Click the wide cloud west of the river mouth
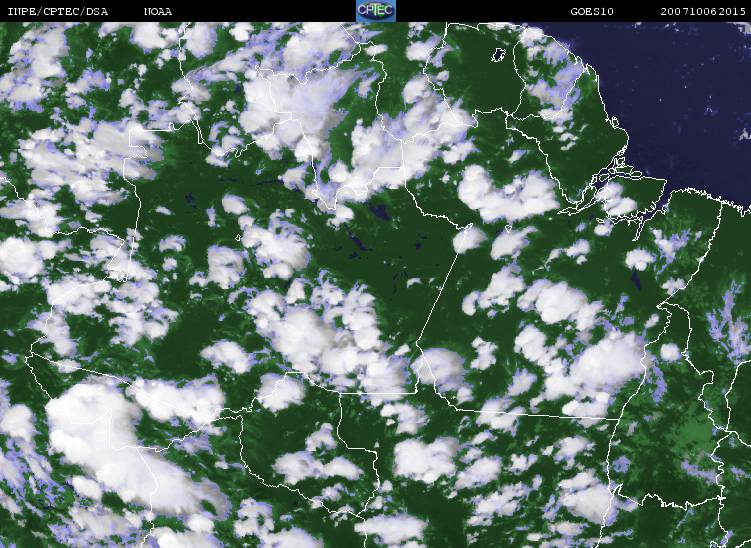751x548 pixels. click(508, 194)
